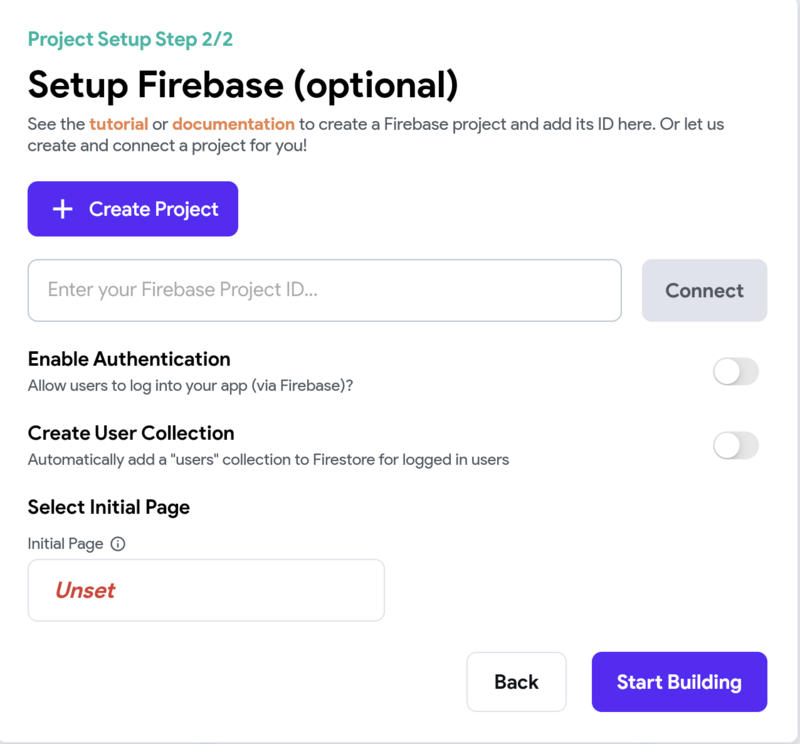
Task: Click the Connect button
Action: tap(704, 291)
